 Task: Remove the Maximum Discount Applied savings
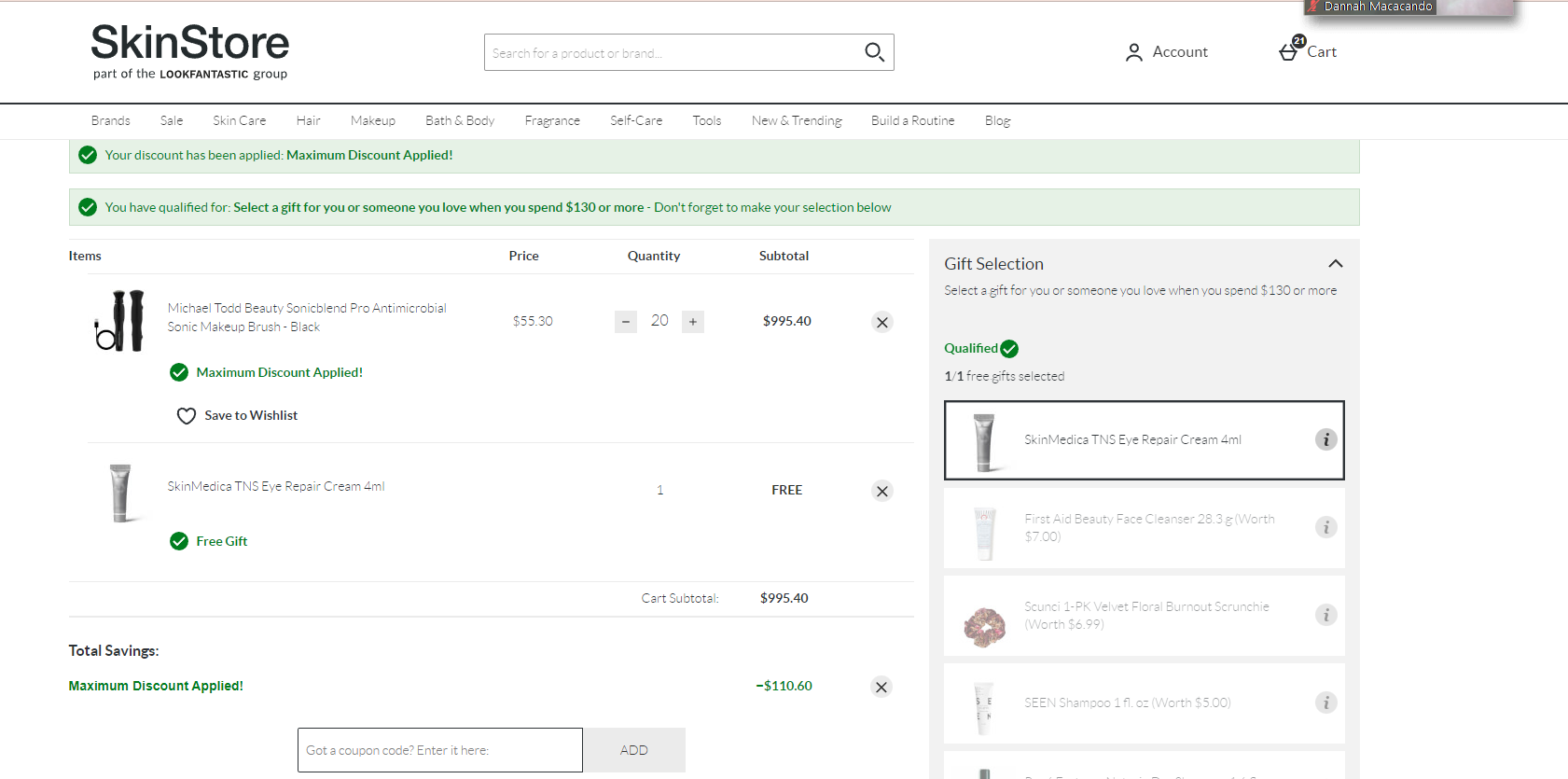point(881,687)
